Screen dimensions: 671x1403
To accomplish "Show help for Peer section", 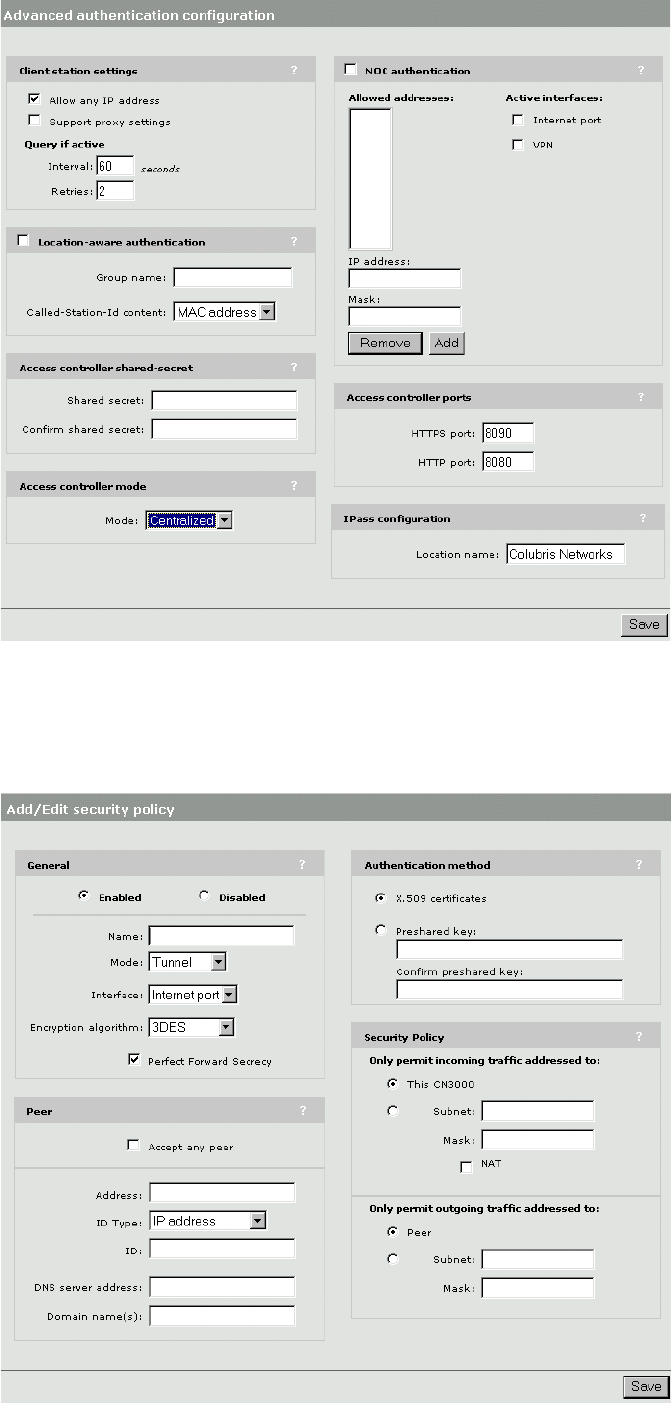I will pos(302,1110).
